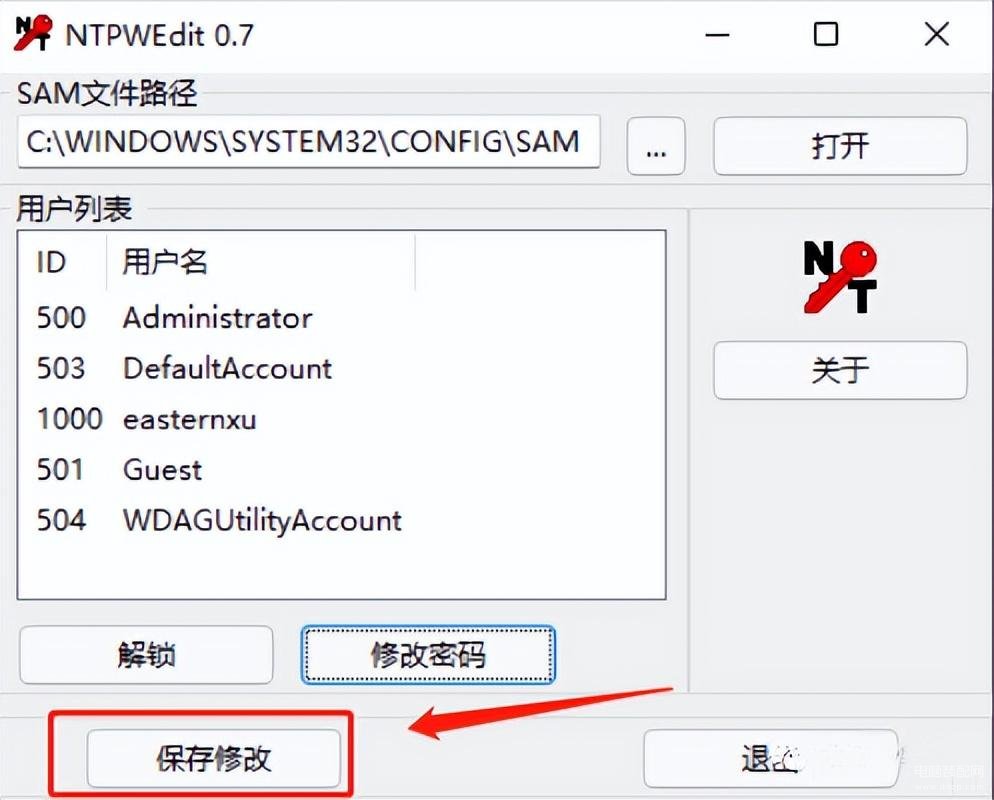
Task: Click the 退出 button
Action: [770, 758]
